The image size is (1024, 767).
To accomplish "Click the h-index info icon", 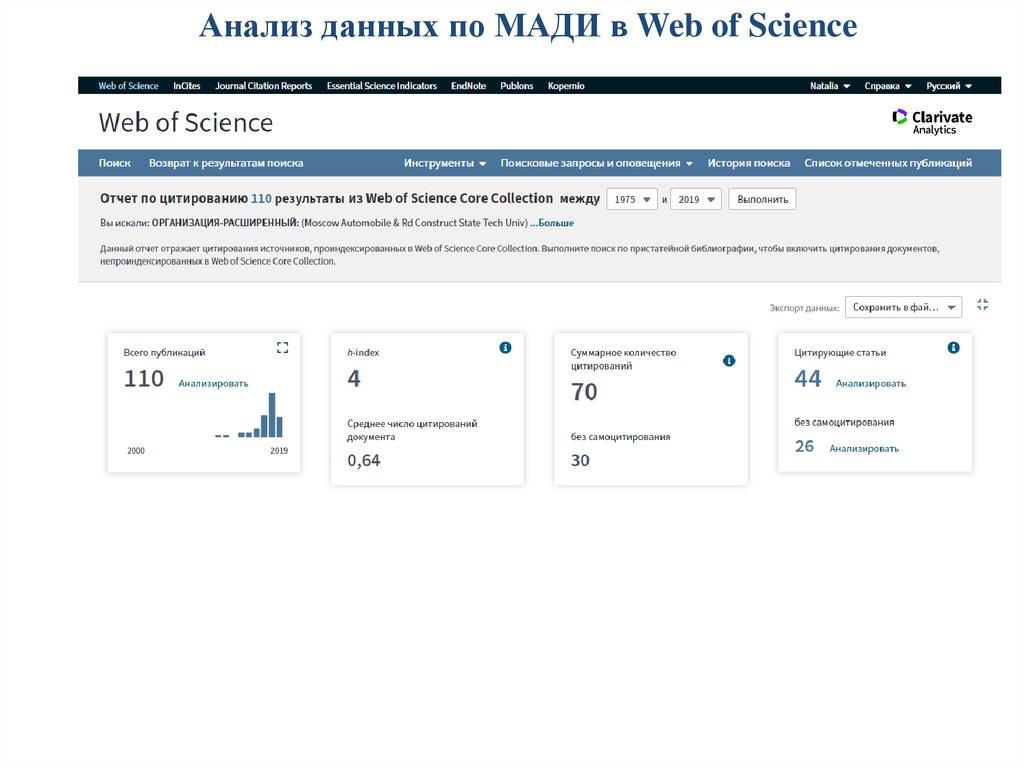I will (505, 347).
